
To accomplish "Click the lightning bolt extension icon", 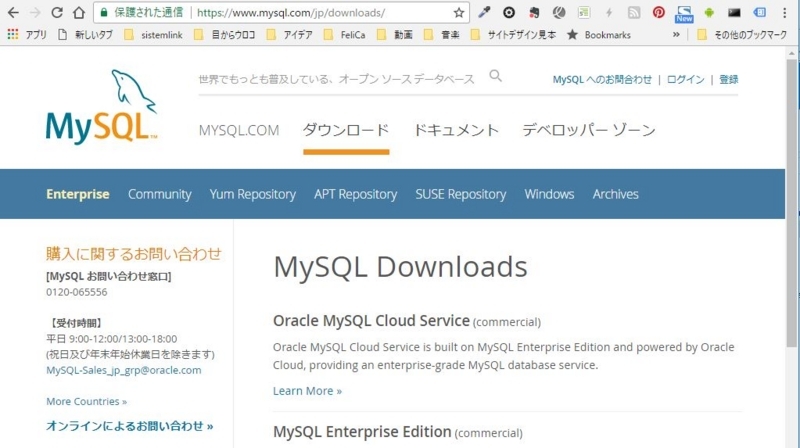I will coord(609,12).
